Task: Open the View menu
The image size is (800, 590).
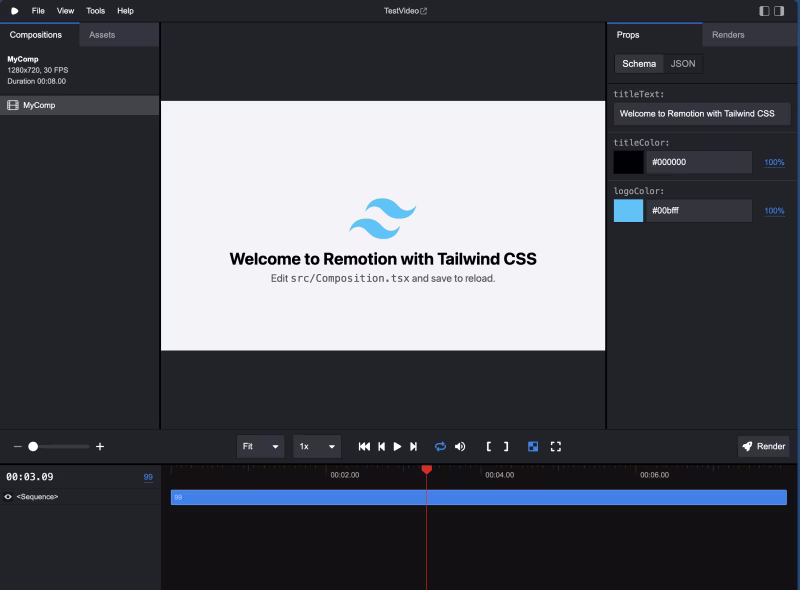Action: (x=65, y=11)
